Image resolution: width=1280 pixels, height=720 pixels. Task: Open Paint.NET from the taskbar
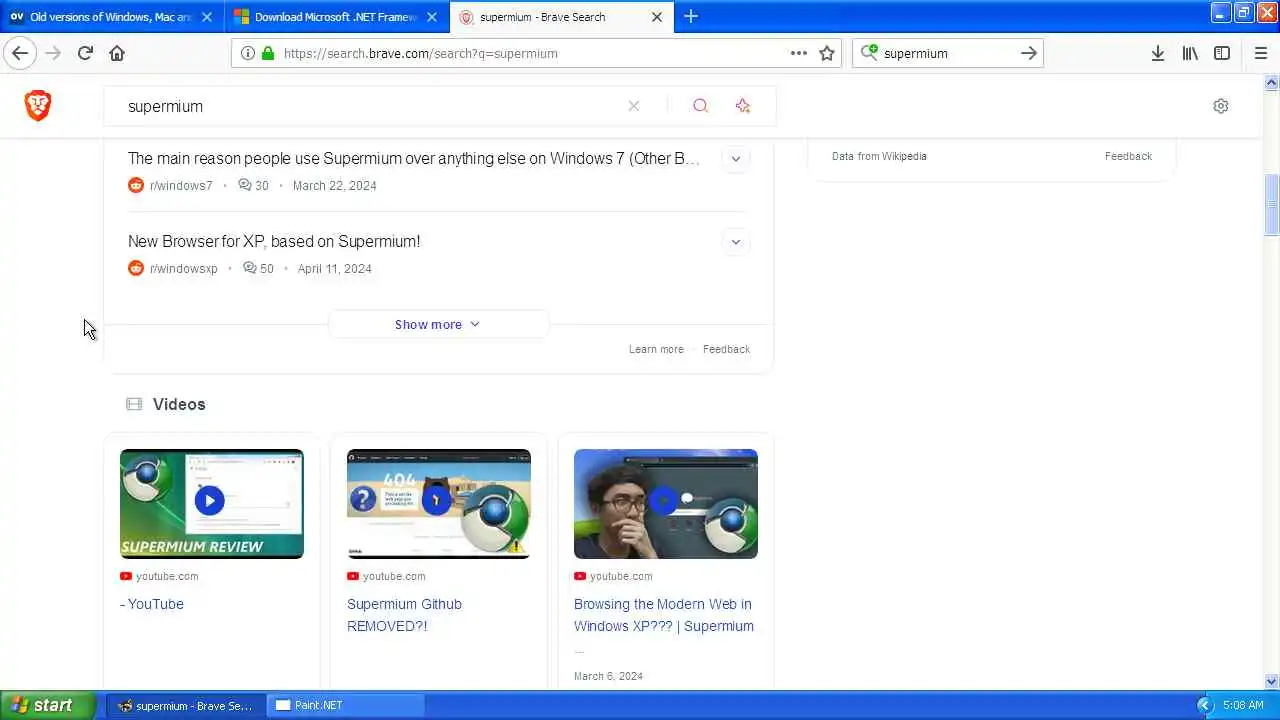click(345, 705)
